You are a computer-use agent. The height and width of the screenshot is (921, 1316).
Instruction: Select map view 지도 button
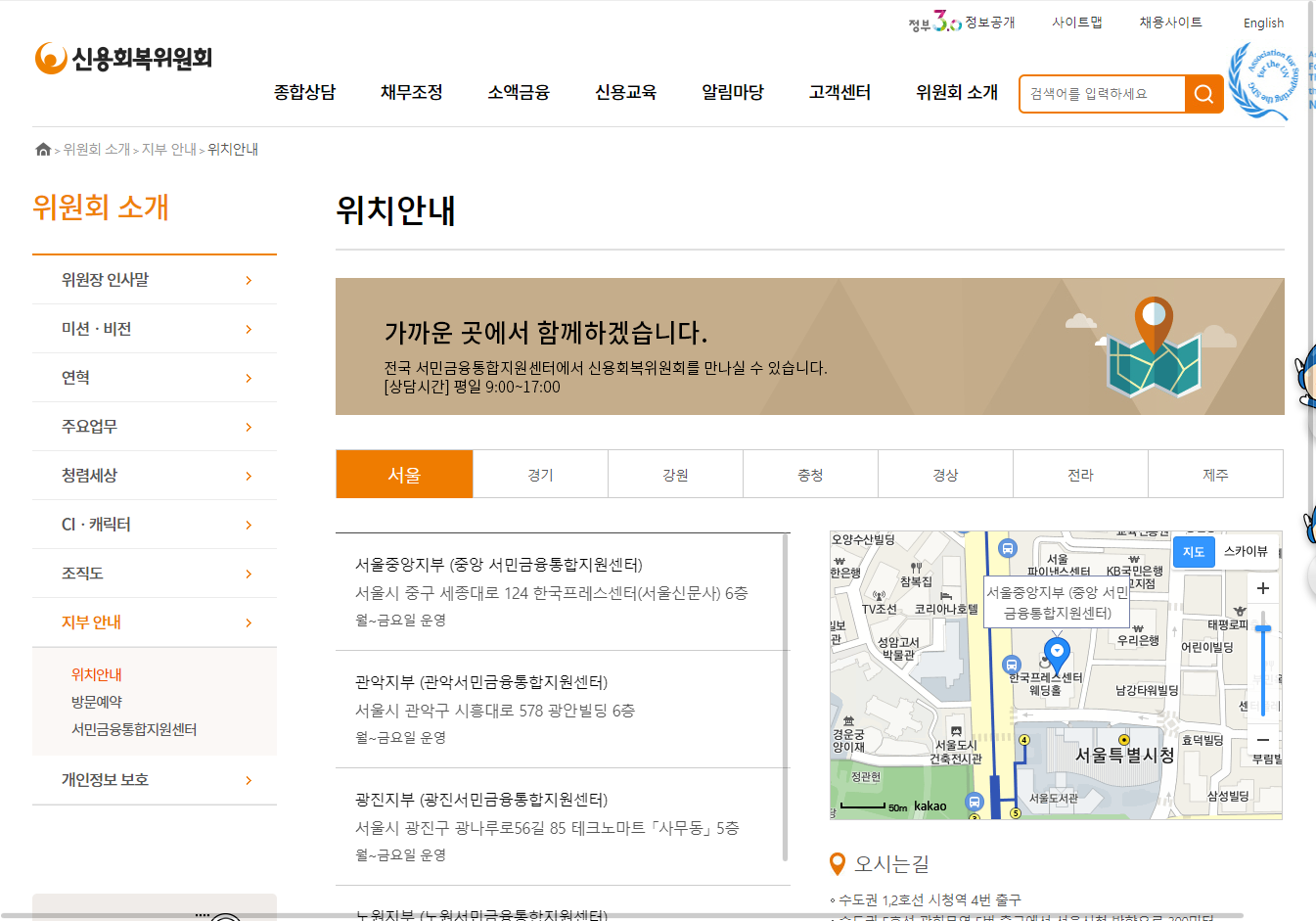[1194, 552]
